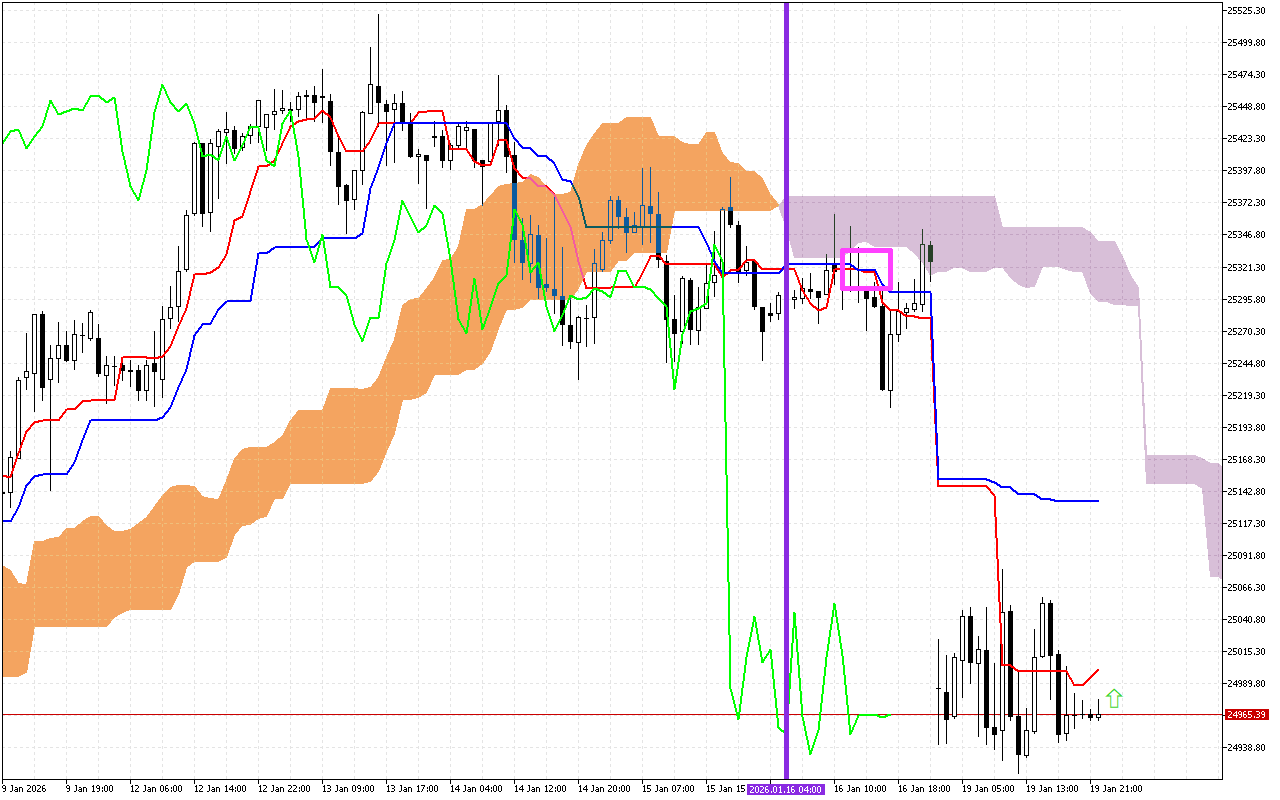The image size is (1280, 800).
Task: Select the magenta rectangle marker on chart
Action: (x=866, y=251)
